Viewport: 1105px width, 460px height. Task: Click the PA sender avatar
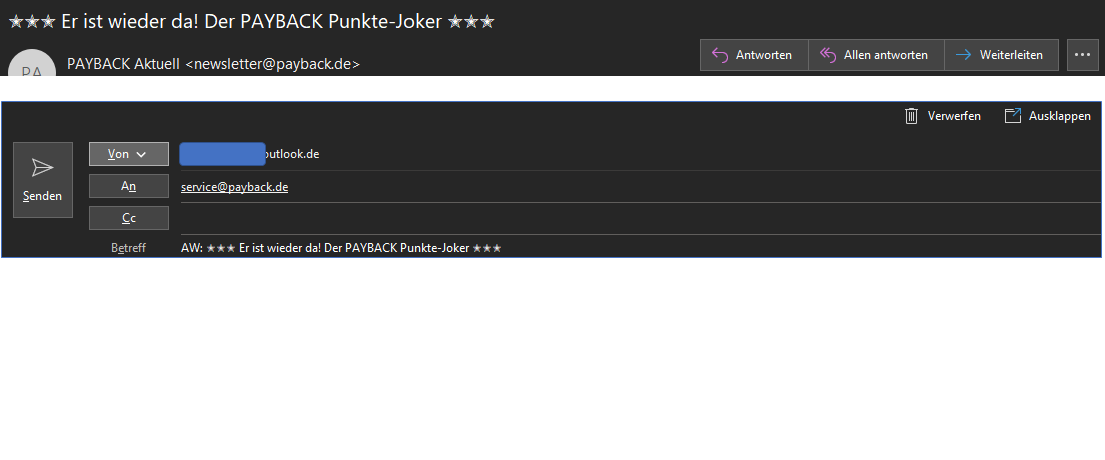(32, 64)
